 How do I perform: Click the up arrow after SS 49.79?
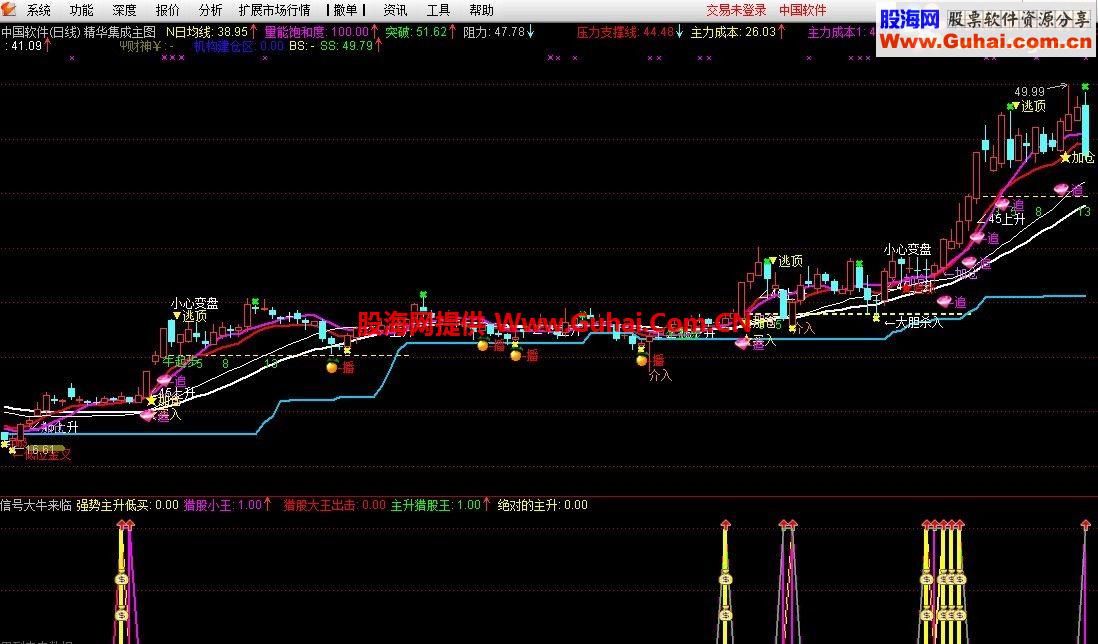(x=379, y=46)
